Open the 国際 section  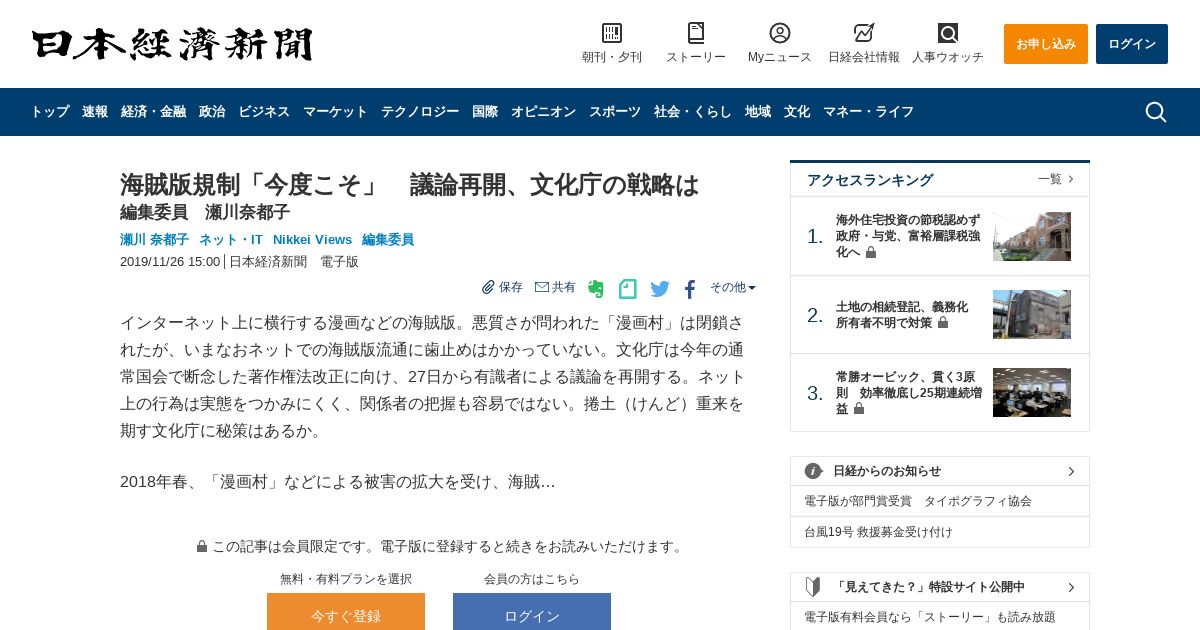(485, 112)
